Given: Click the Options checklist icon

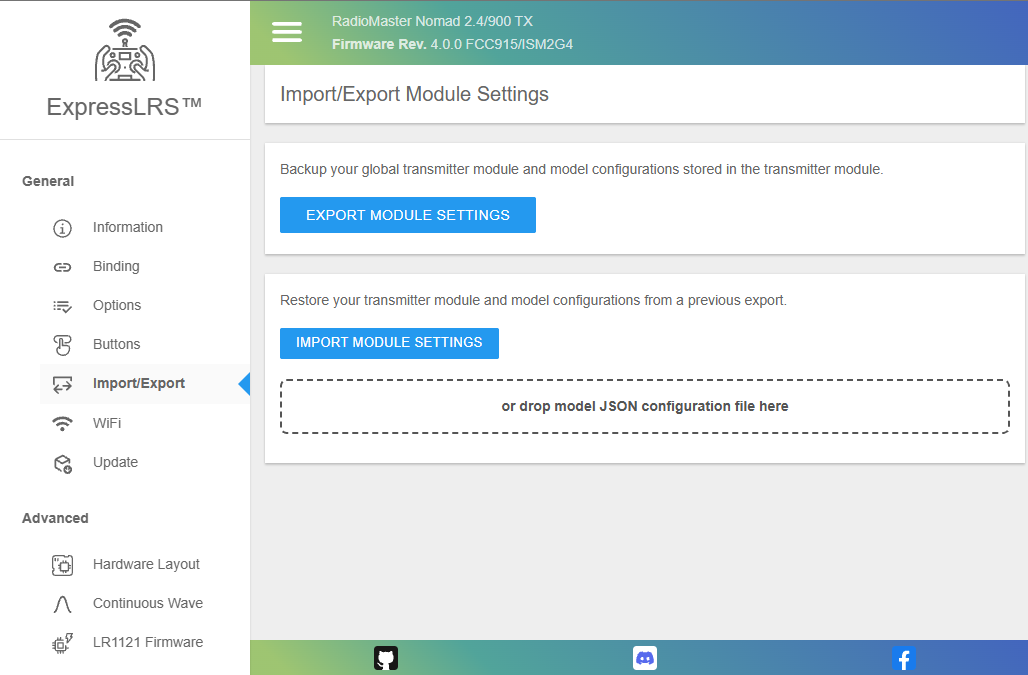Looking at the screenshot, I should (62, 306).
